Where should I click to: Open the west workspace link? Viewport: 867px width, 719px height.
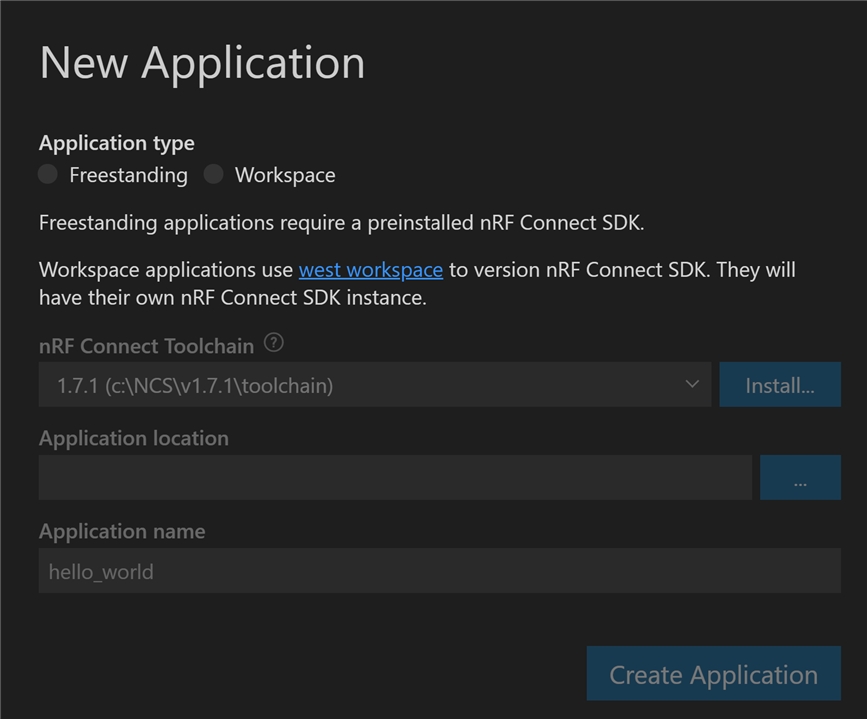pyautogui.click(x=370, y=270)
